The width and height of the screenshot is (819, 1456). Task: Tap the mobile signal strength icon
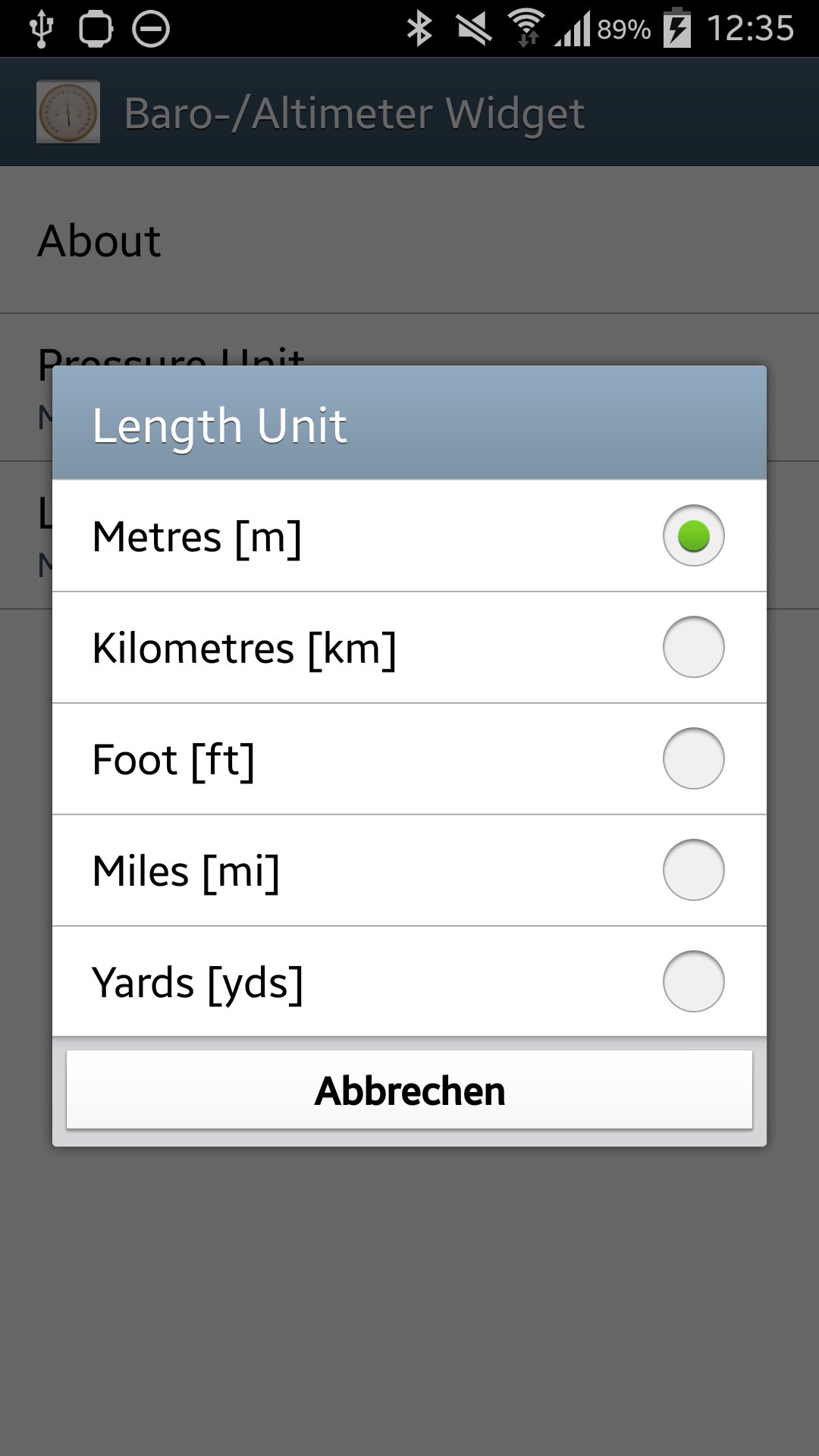573,30
